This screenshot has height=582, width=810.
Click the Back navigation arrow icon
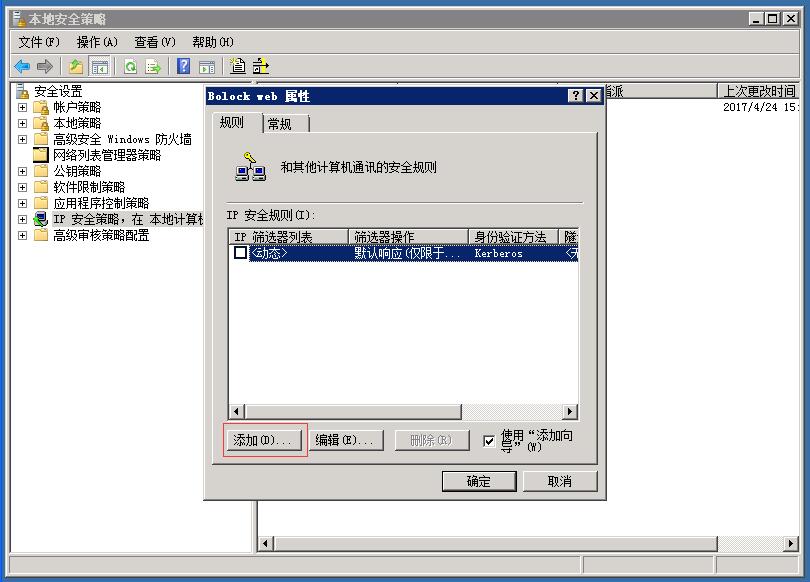tap(20, 66)
